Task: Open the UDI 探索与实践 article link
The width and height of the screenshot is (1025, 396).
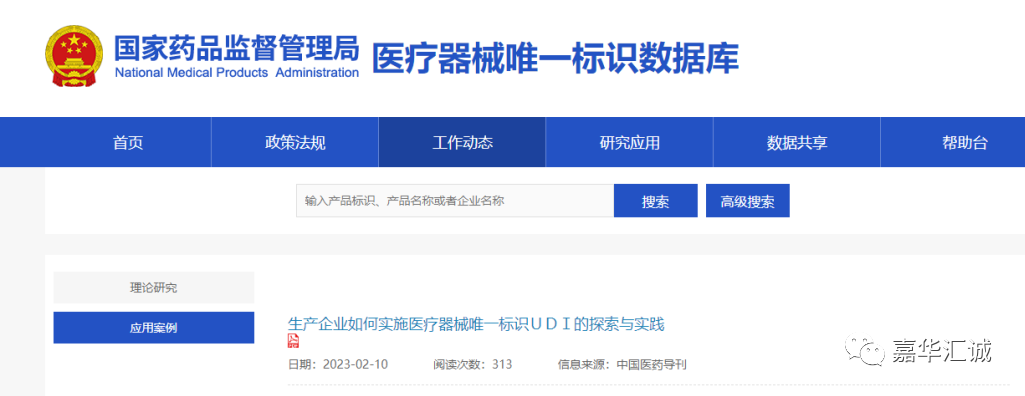Action: coord(476,323)
